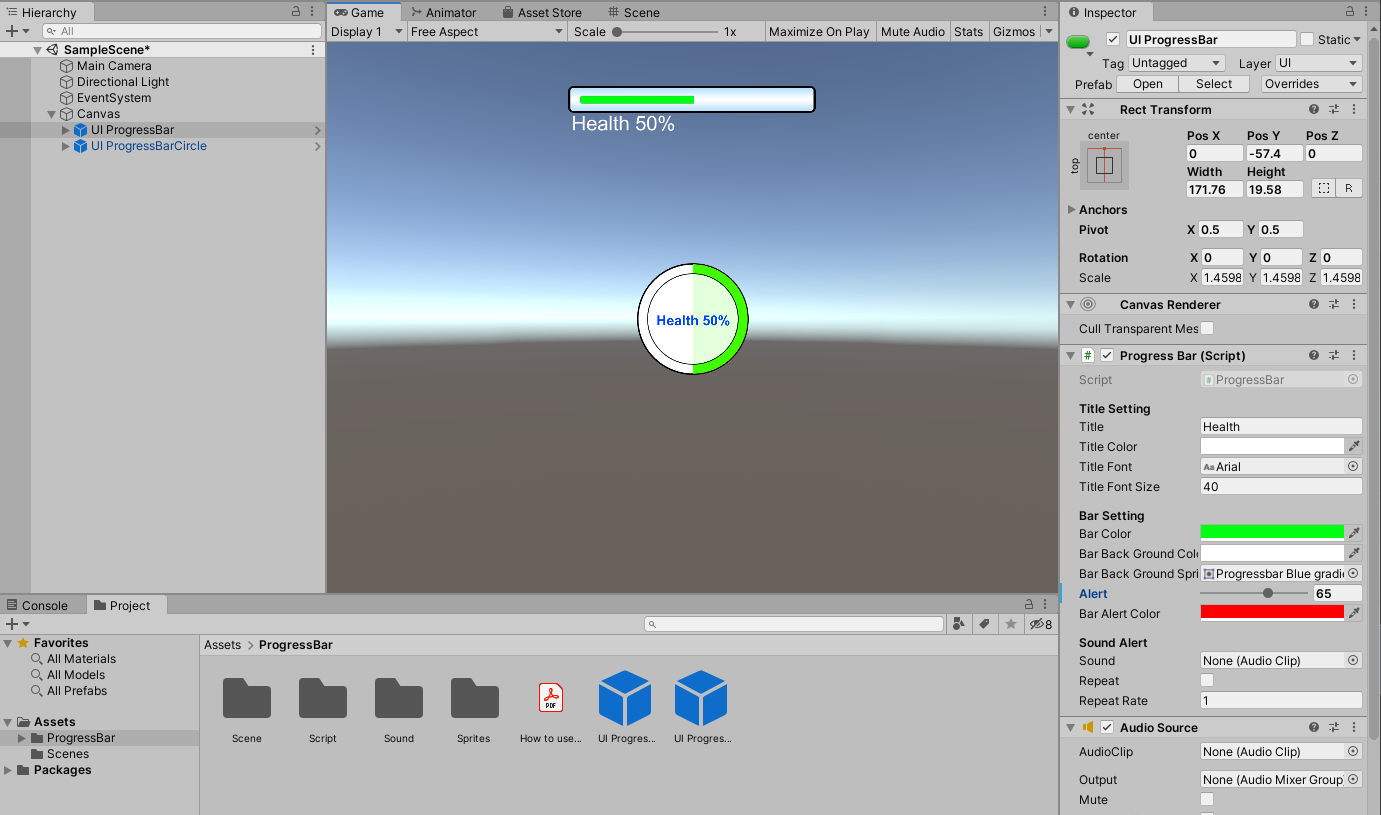Click the Bar Alert Color red swatch
This screenshot has width=1381, height=815.
1272,614
